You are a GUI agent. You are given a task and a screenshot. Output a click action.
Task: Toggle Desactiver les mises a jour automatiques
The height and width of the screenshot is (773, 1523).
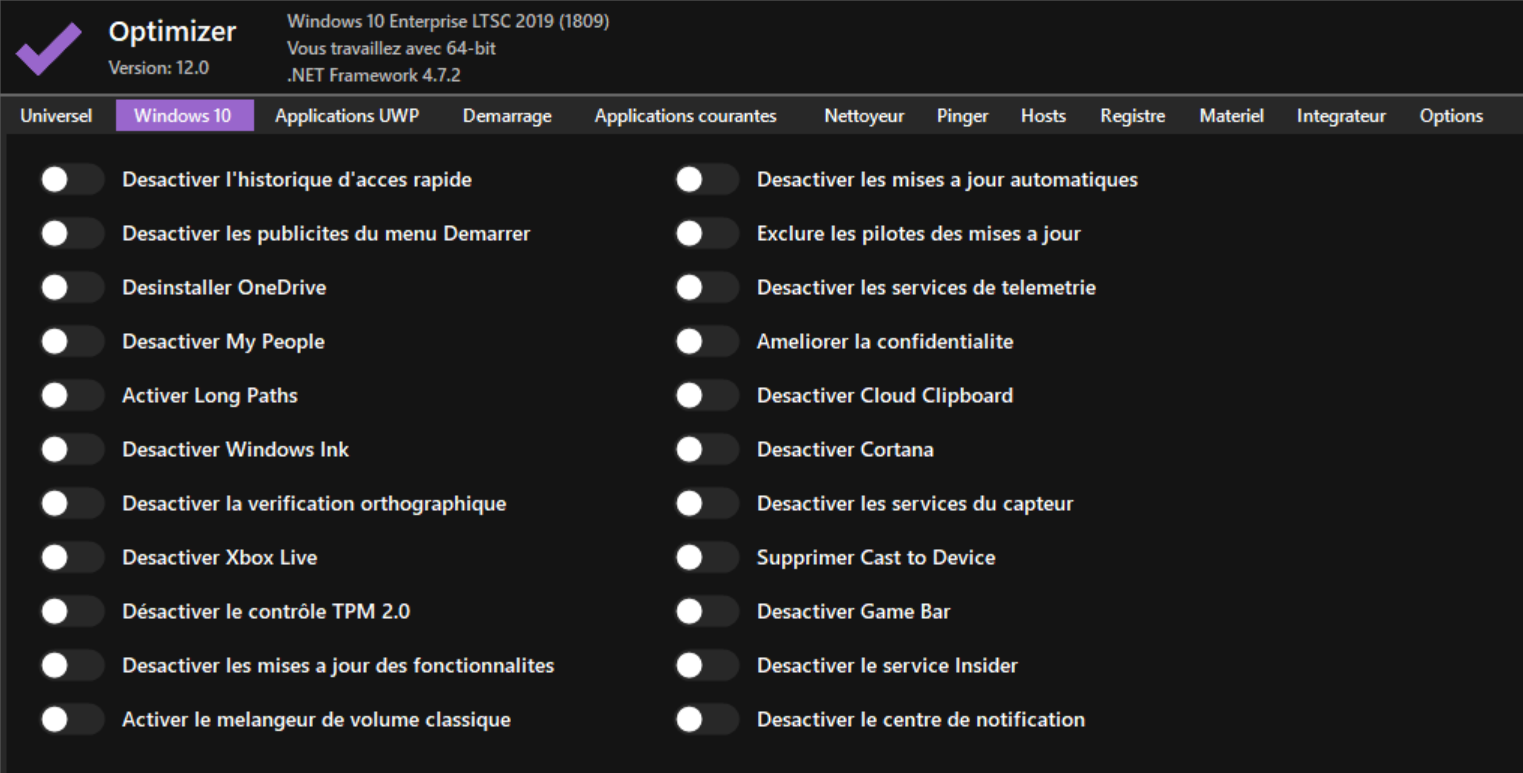point(706,180)
